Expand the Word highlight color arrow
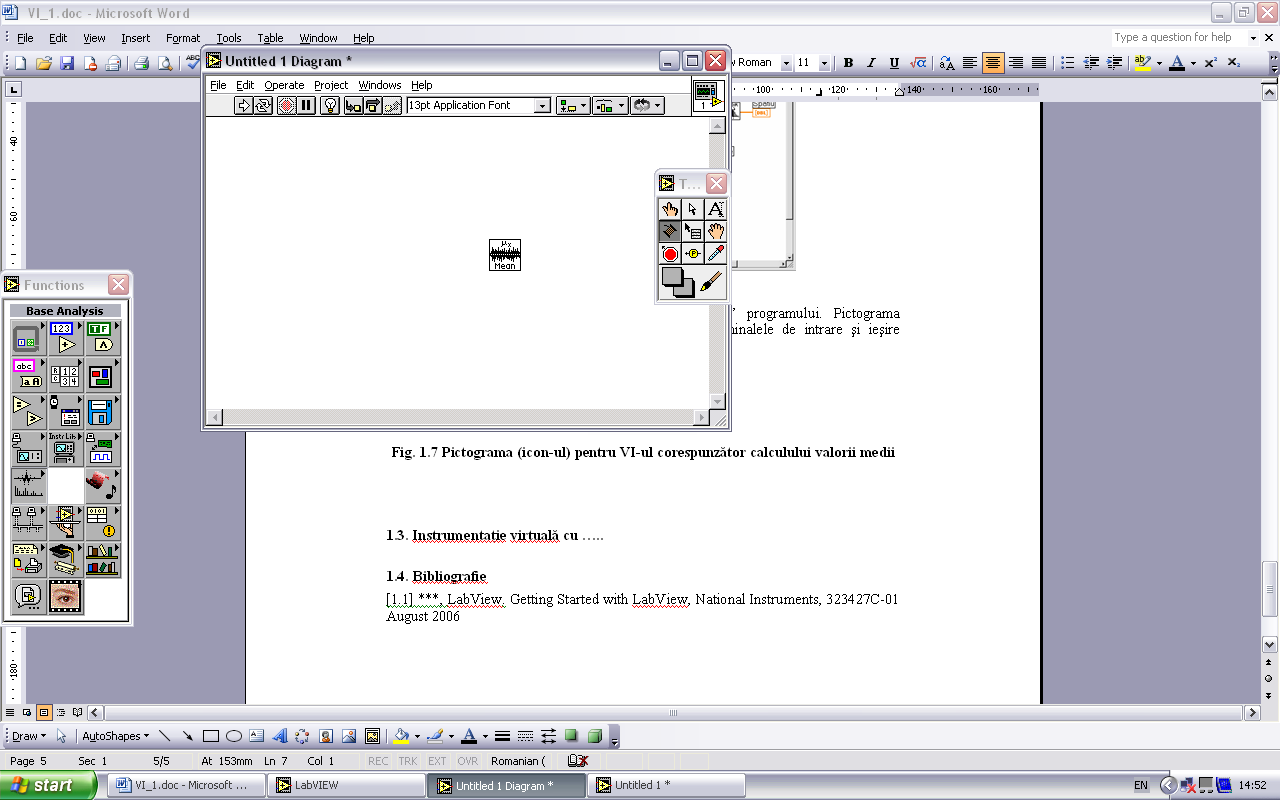Screen dimensions: 1280x800 tap(1158, 63)
